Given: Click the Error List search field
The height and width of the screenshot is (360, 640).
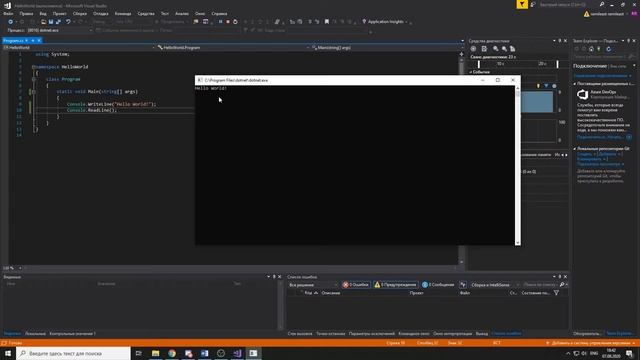Looking at the screenshot, I should [541, 284].
